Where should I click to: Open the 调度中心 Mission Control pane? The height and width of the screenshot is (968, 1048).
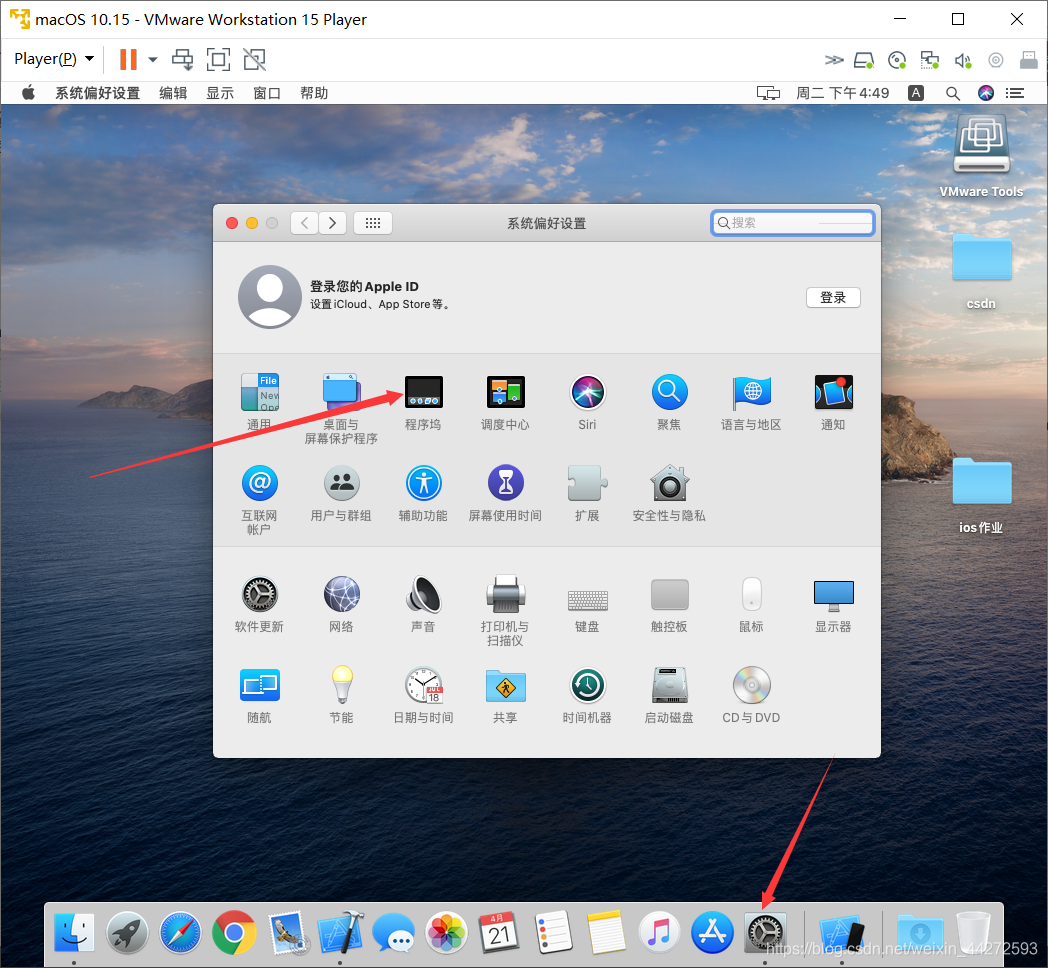(x=505, y=393)
